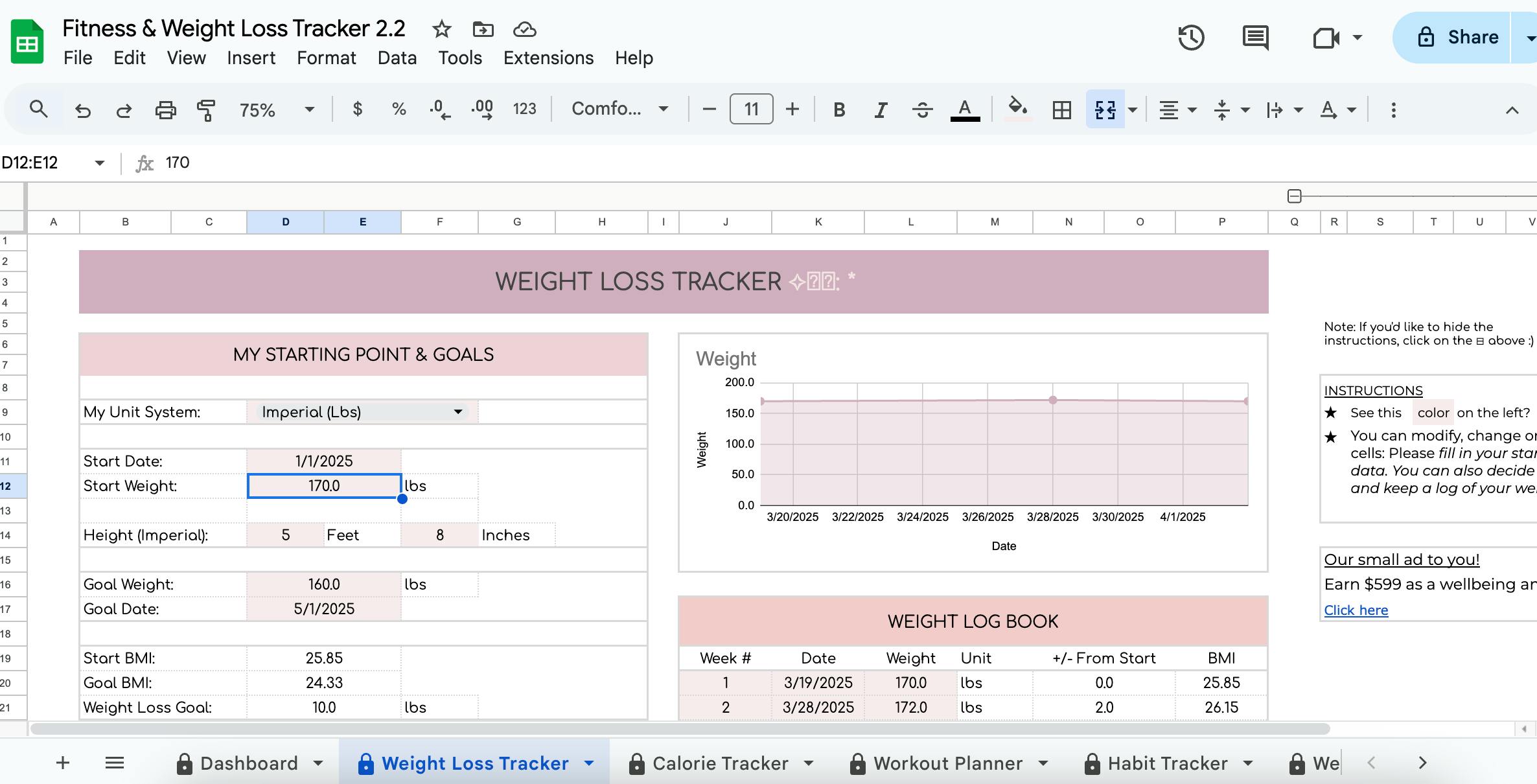The width and height of the screenshot is (1537, 784).
Task: Toggle strikethrough formatting
Action: [922, 110]
